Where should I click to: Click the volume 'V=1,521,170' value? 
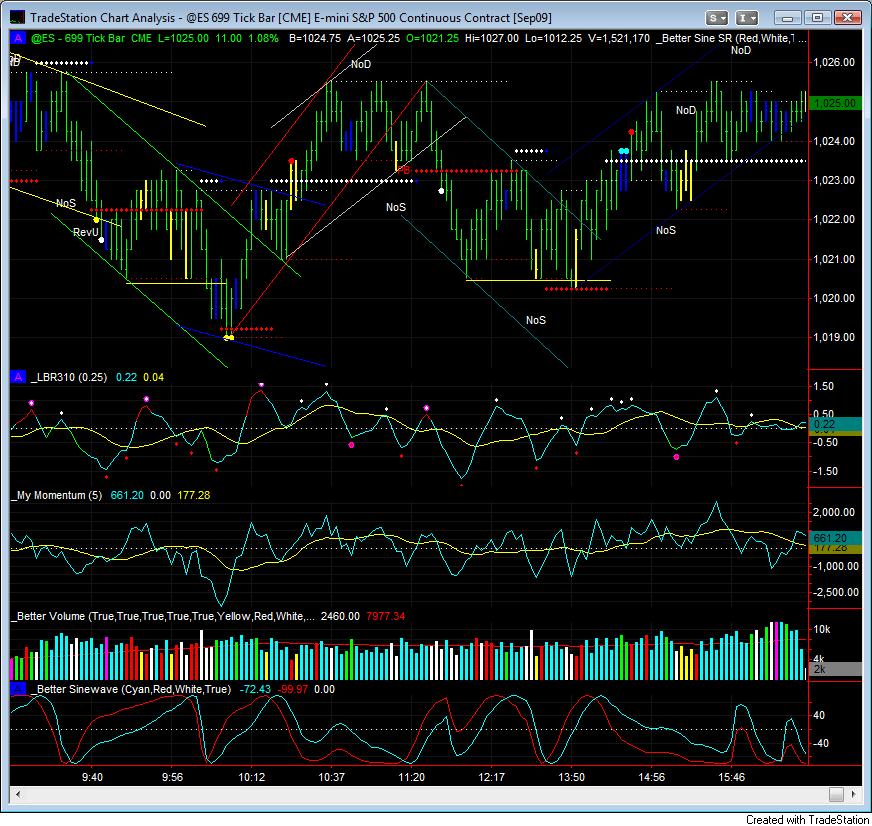click(619, 38)
